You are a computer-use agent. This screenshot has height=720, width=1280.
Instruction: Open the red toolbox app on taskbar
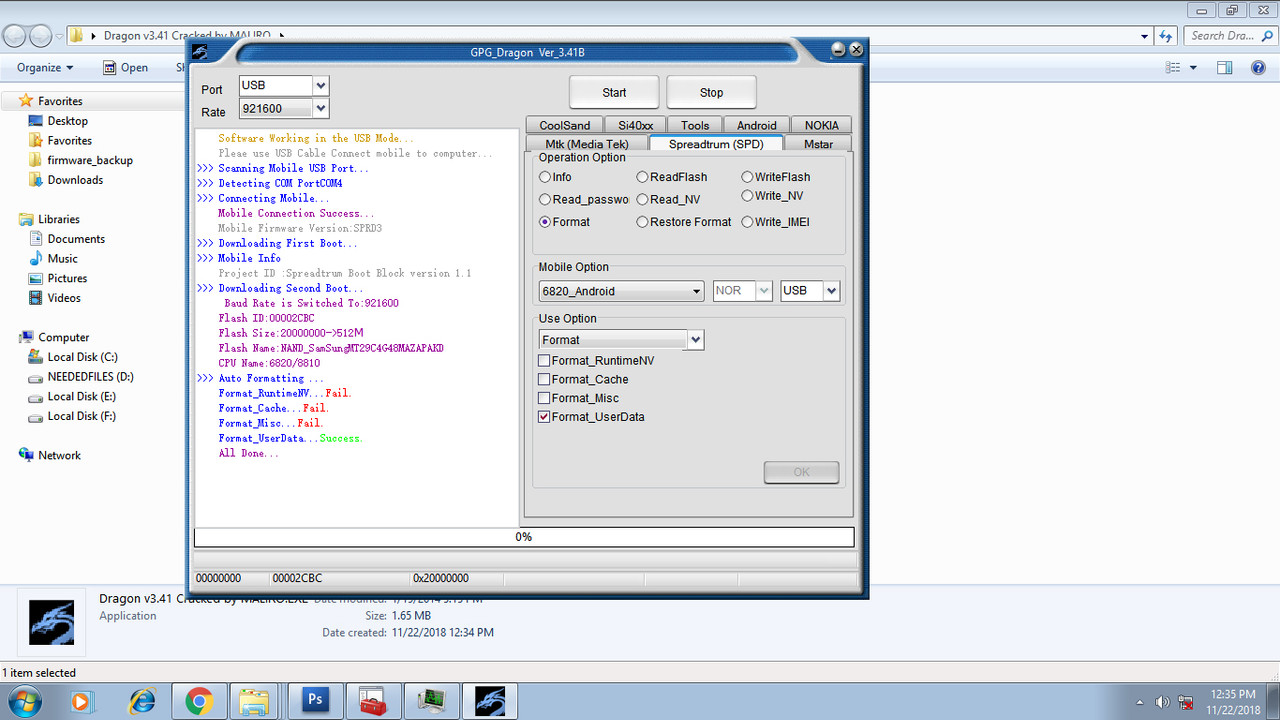(374, 700)
